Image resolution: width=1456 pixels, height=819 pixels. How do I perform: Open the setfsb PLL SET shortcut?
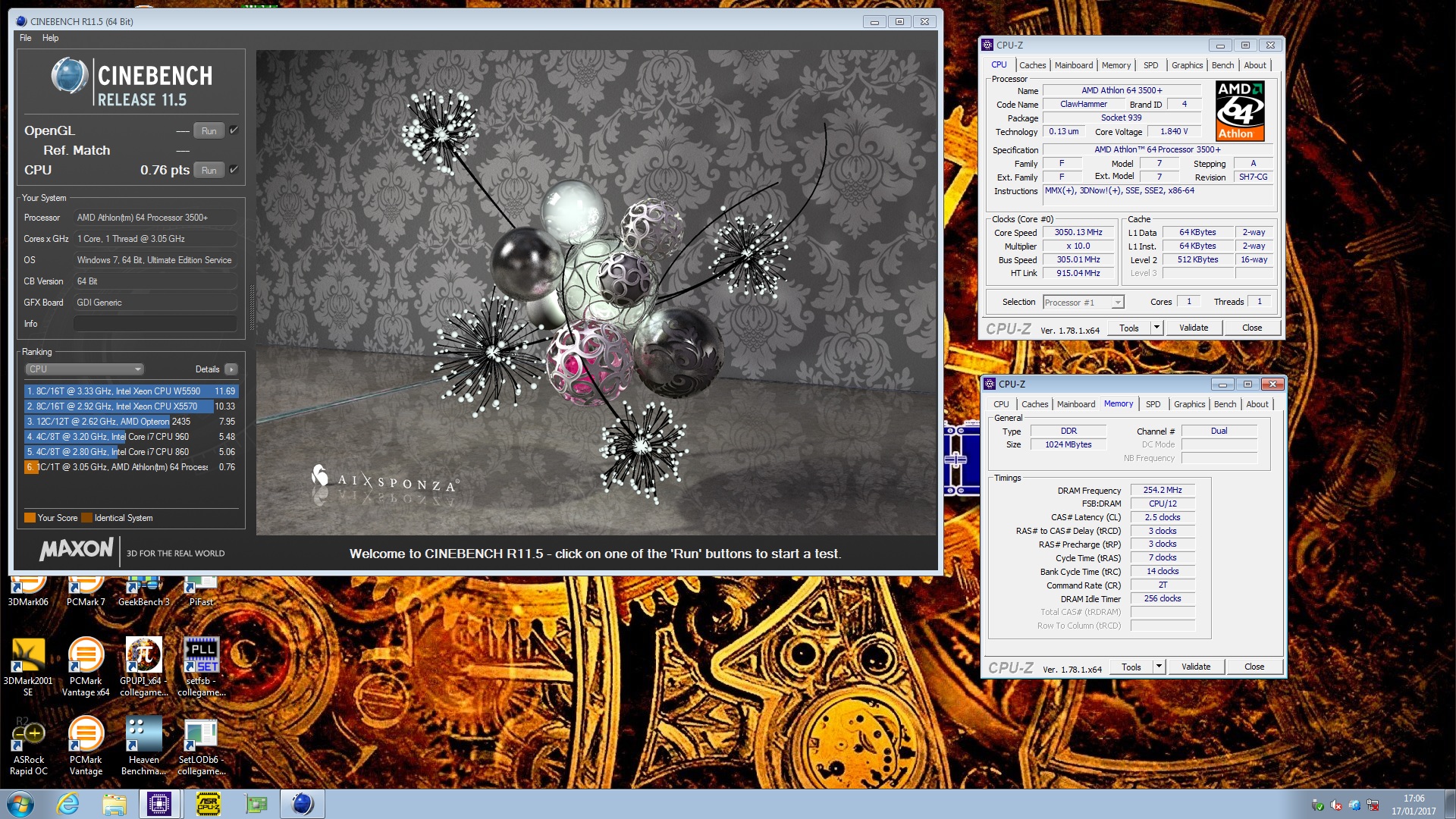202,667
